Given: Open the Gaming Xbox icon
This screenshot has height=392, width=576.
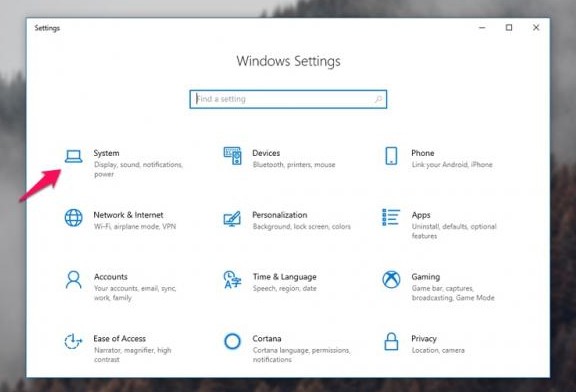Looking at the screenshot, I should pos(391,280).
